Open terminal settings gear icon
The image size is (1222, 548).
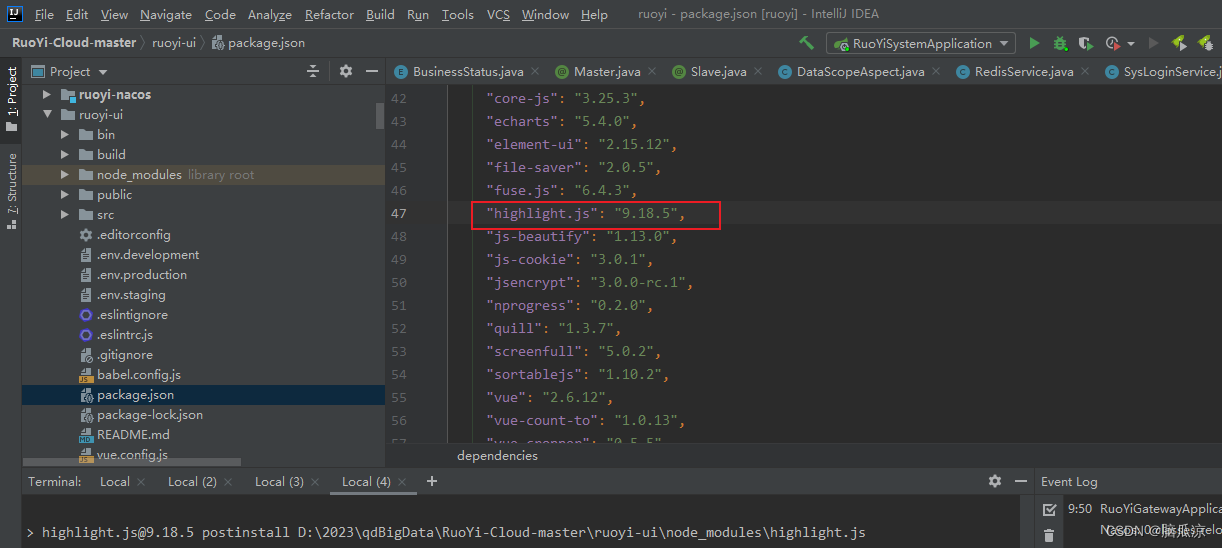pyautogui.click(x=995, y=481)
